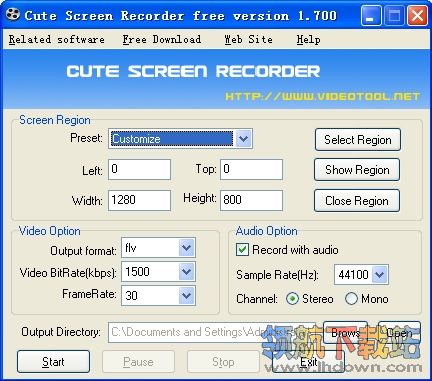Open the Free Download menu
The width and height of the screenshot is (432, 381).
(x=162, y=39)
